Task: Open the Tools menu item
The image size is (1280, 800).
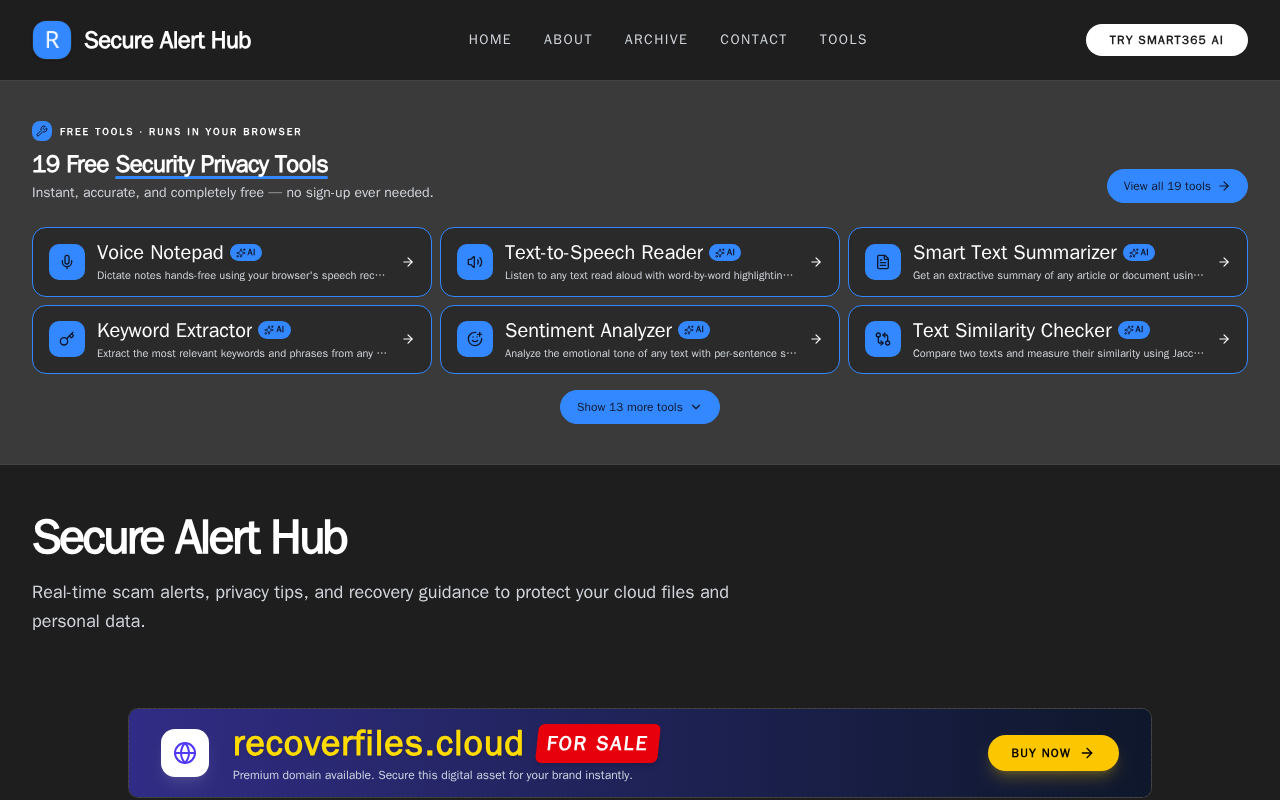Action: point(843,40)
